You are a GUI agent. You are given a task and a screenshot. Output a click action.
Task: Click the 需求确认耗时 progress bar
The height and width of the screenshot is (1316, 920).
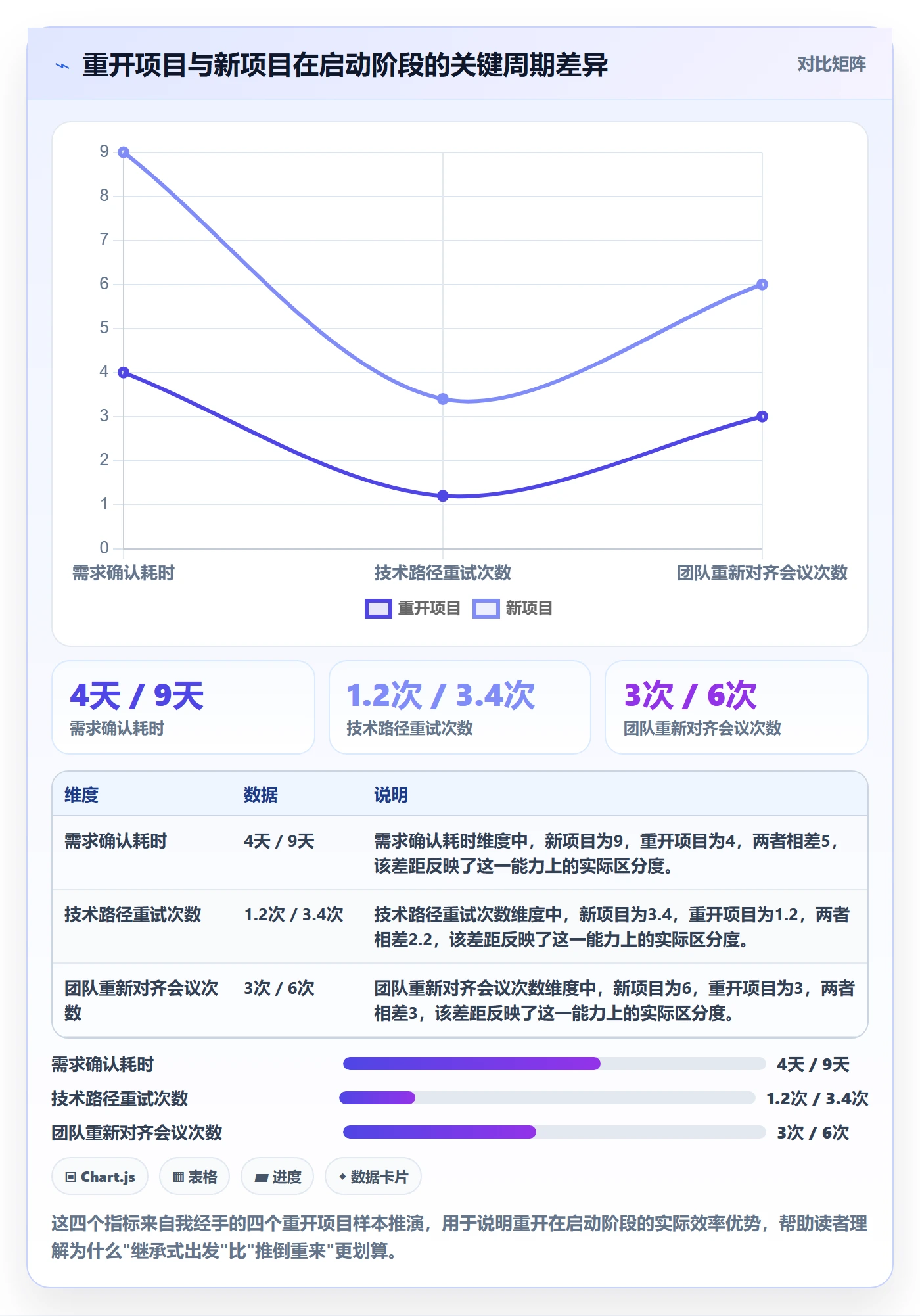click(x=554, y=1064)
